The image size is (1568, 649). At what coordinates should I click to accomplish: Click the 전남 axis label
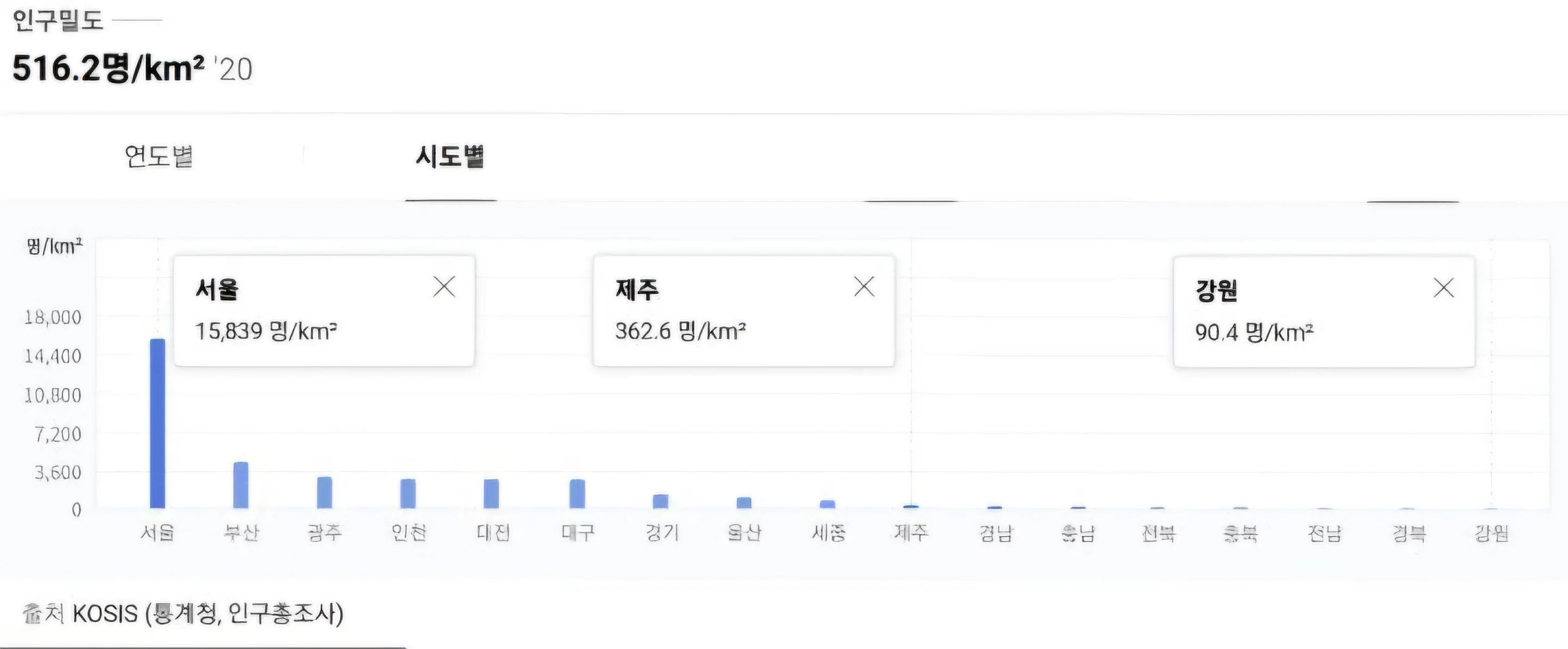tap(1325, 534)
